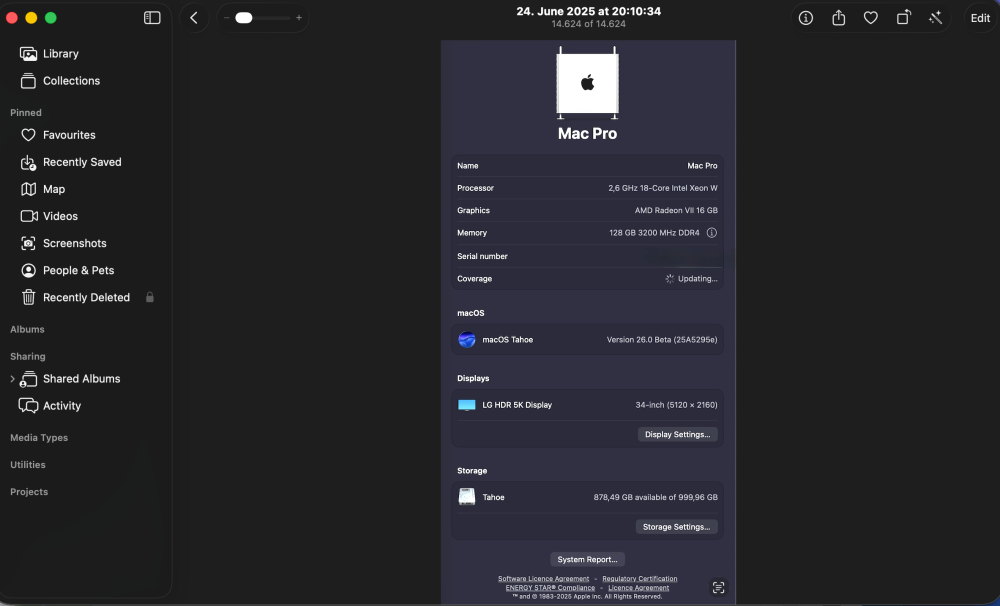1000x606 pixels.
Task: Click the Tahoe storage drive icon
Action: pyautogui.click(x=467, y=497)
